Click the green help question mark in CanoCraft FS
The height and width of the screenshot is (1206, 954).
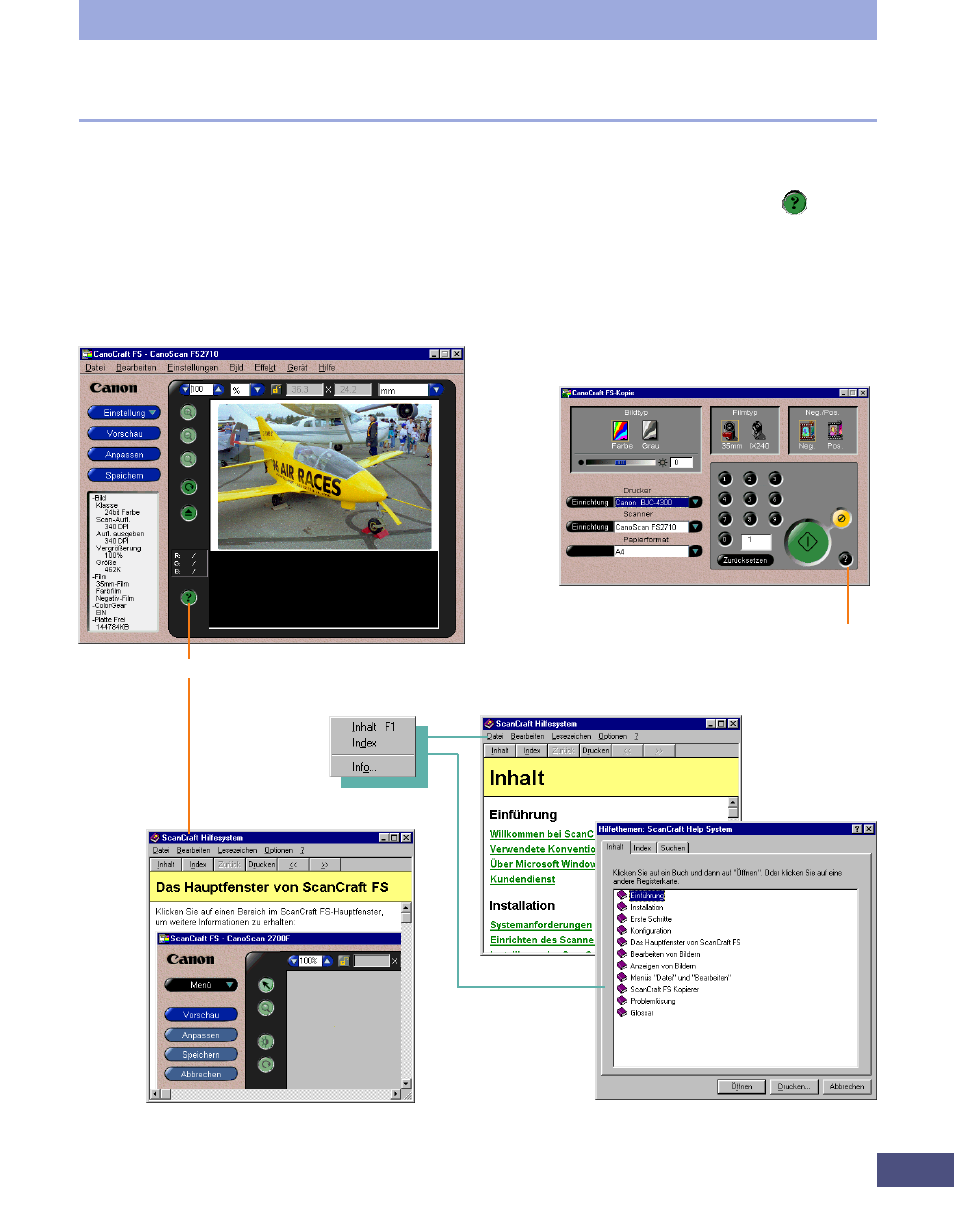[x=189, y=598]
